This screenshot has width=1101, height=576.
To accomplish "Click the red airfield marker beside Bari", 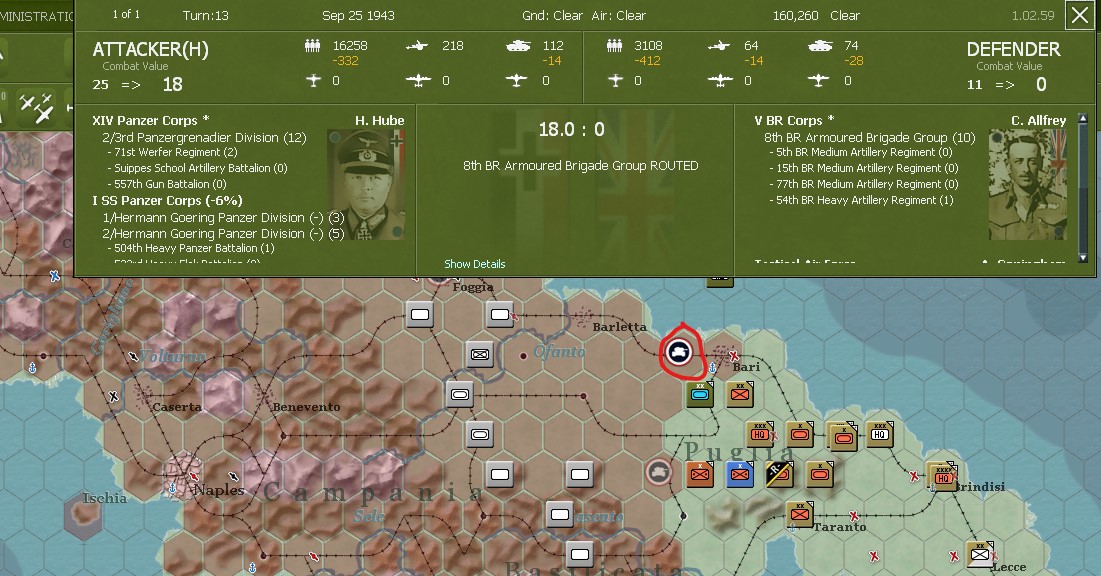I will (733, 355).
